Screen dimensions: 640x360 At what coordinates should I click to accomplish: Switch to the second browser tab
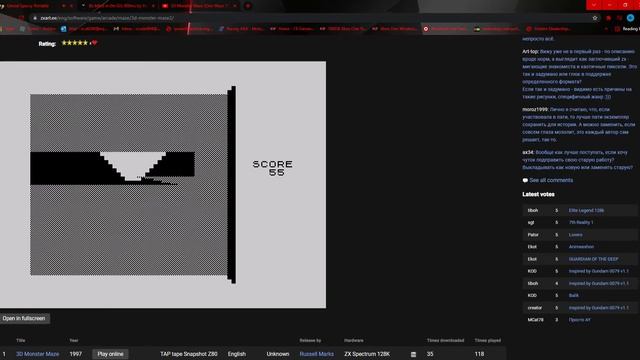(x=118, y=6)
